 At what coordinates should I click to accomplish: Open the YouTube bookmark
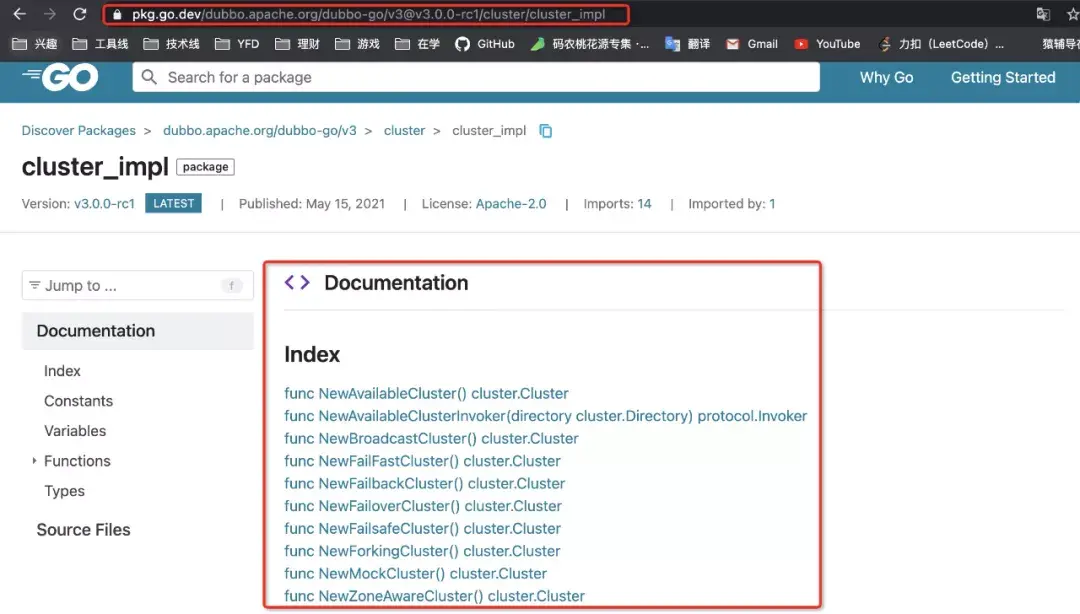click(x=827, y=44)
